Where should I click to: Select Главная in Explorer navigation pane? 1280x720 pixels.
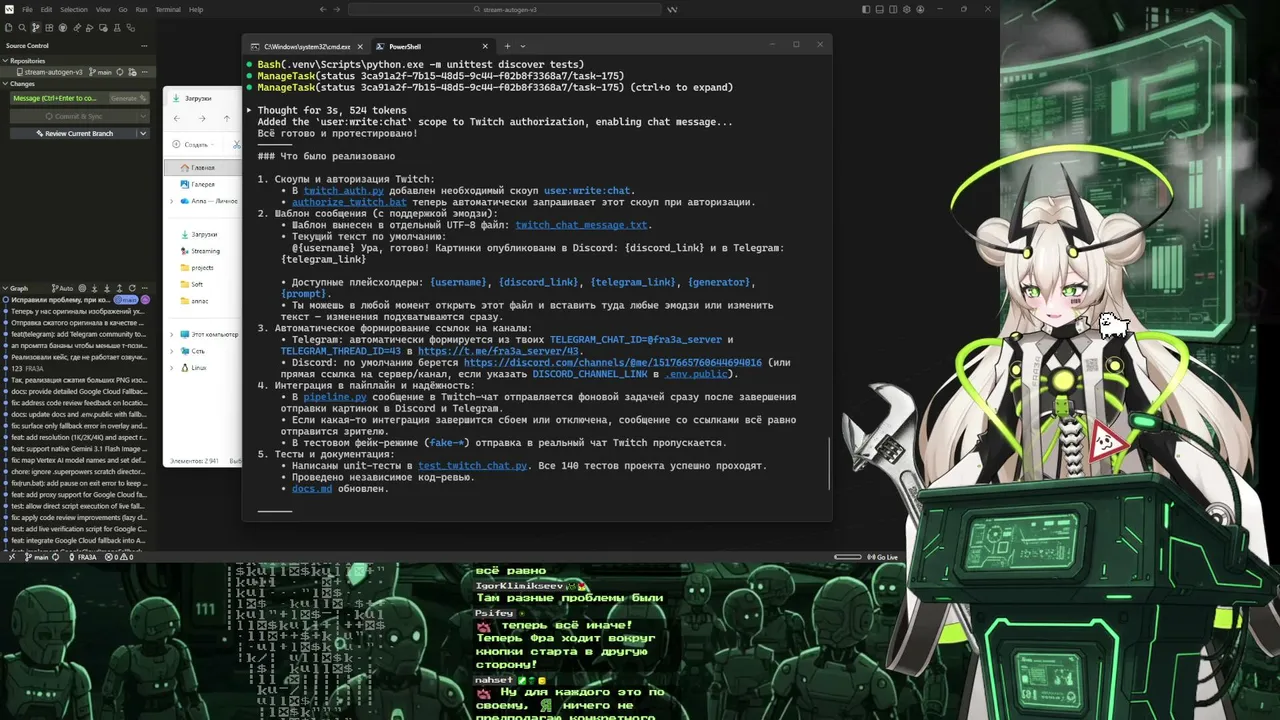[202, 167]
